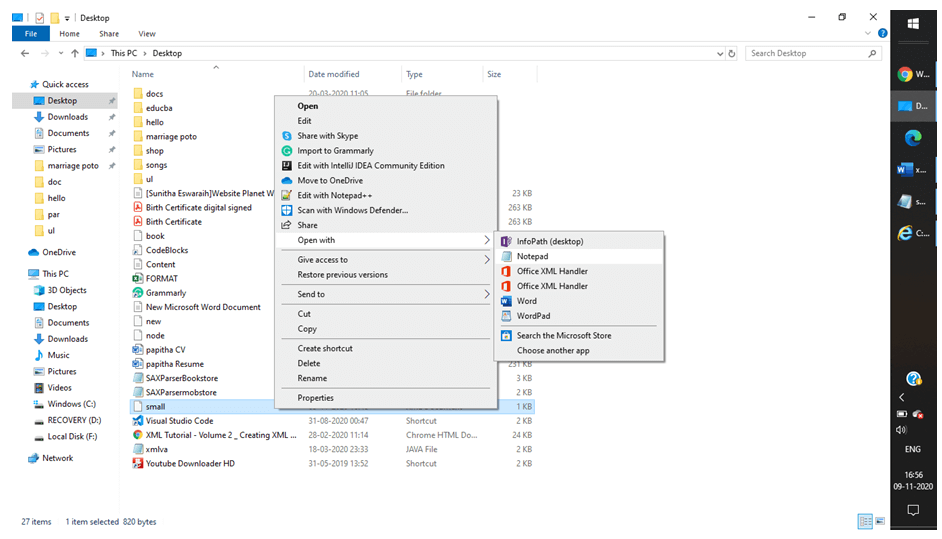Viewport: 942px width, 539px height.
Task: Select Windows (C:) drive in sidebar
Action: pyautogui.click(x=71, y=404)
